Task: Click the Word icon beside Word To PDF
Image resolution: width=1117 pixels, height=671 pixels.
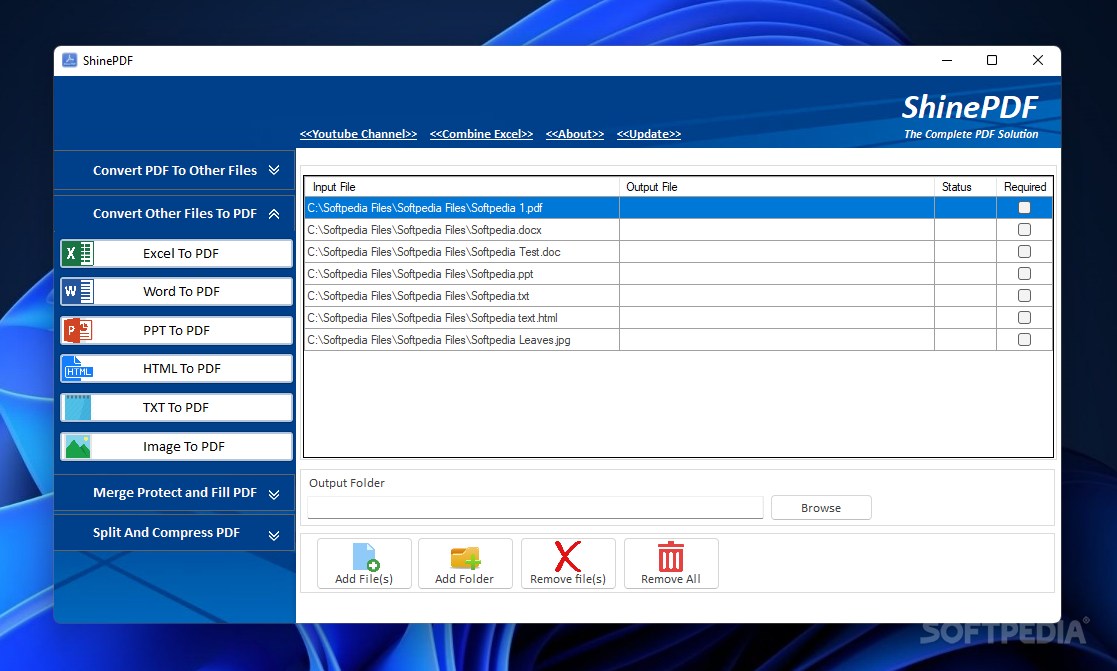Action: (x=78, y=291)
